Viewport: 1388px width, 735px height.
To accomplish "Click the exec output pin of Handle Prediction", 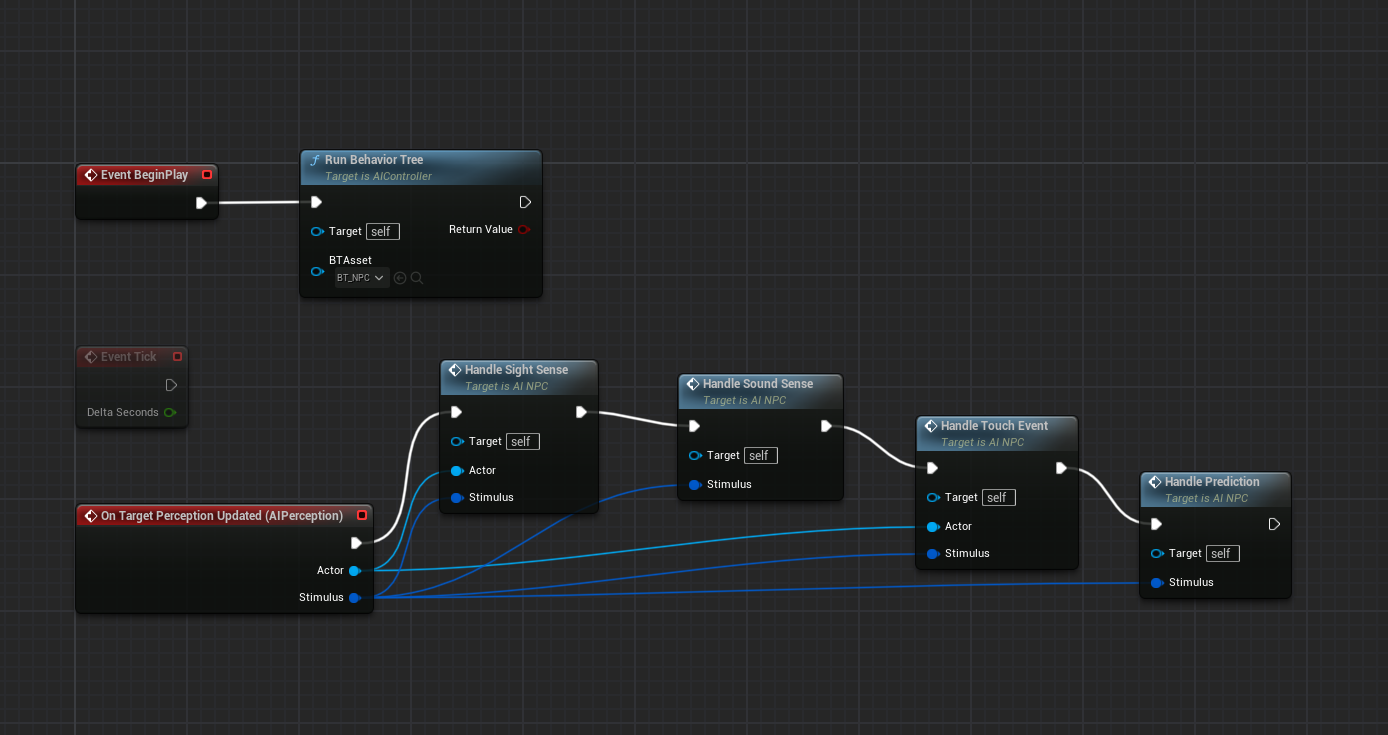I will (x=1274, y=523).
